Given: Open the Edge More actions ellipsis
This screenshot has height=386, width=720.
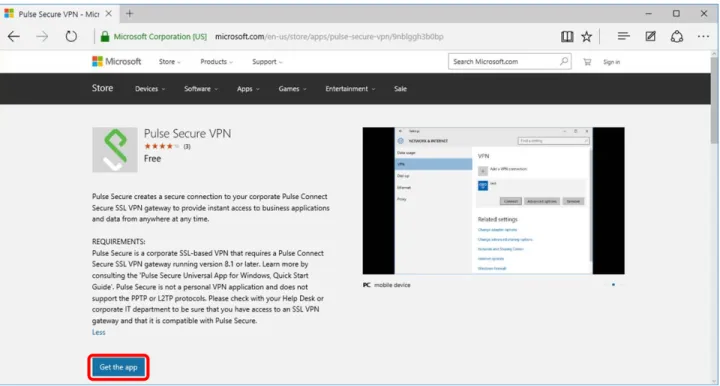Looking at the screenshot, I should [x=703, y=36].
